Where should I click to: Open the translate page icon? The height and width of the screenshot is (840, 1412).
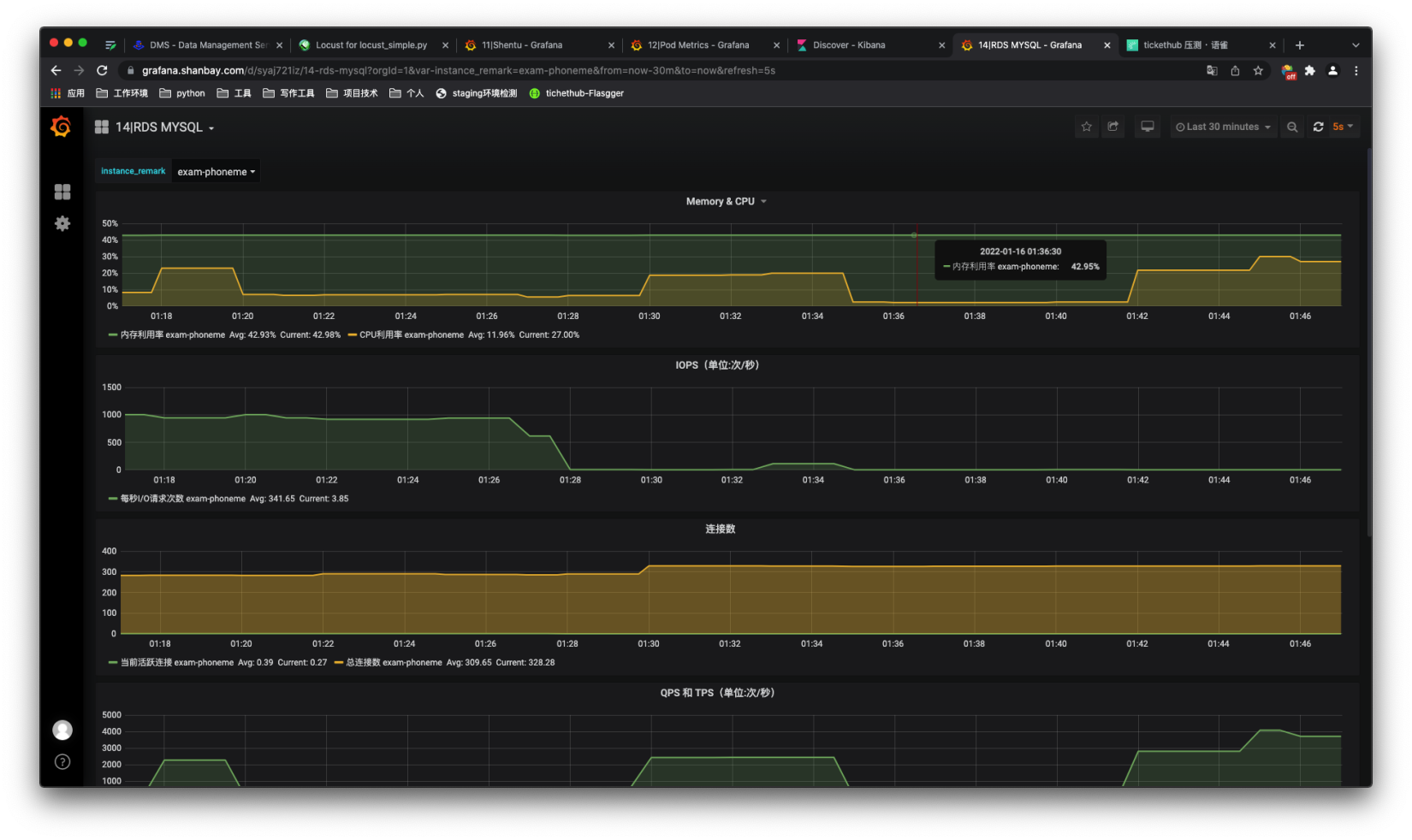coord(1212,70)
